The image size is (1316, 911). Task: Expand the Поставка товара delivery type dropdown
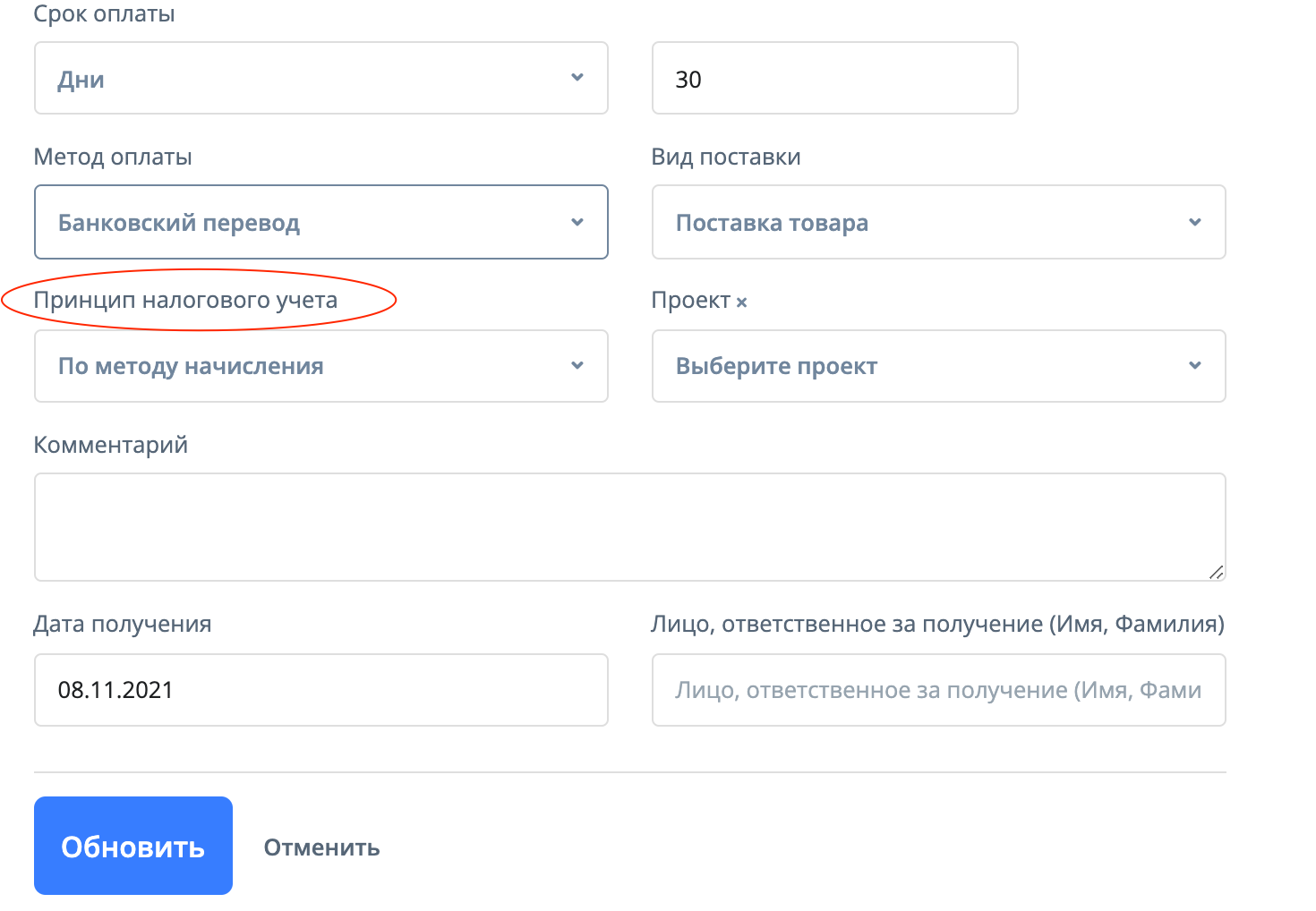coord(937,222)
